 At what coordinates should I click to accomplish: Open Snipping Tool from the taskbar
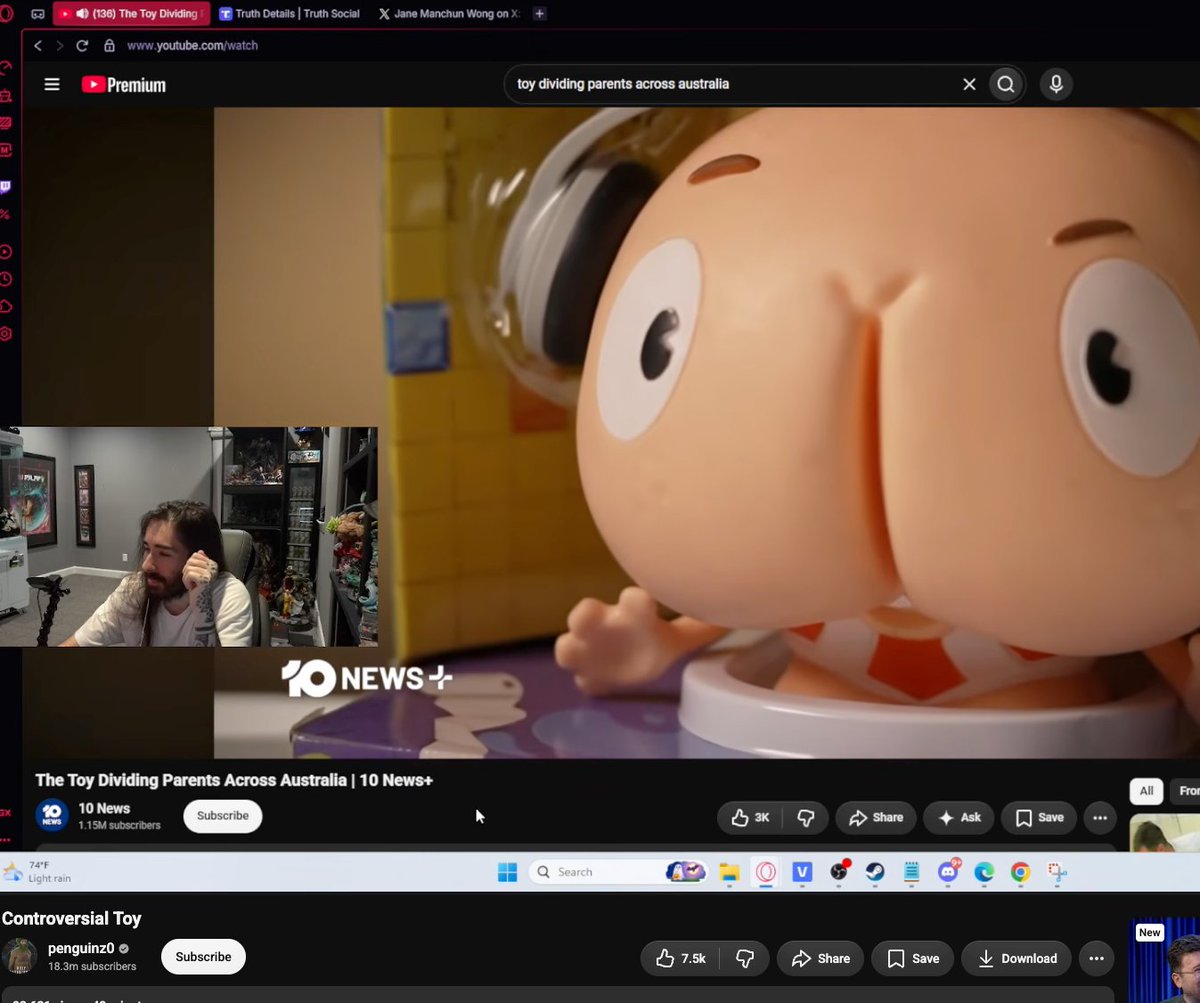tap(1057, 872)
